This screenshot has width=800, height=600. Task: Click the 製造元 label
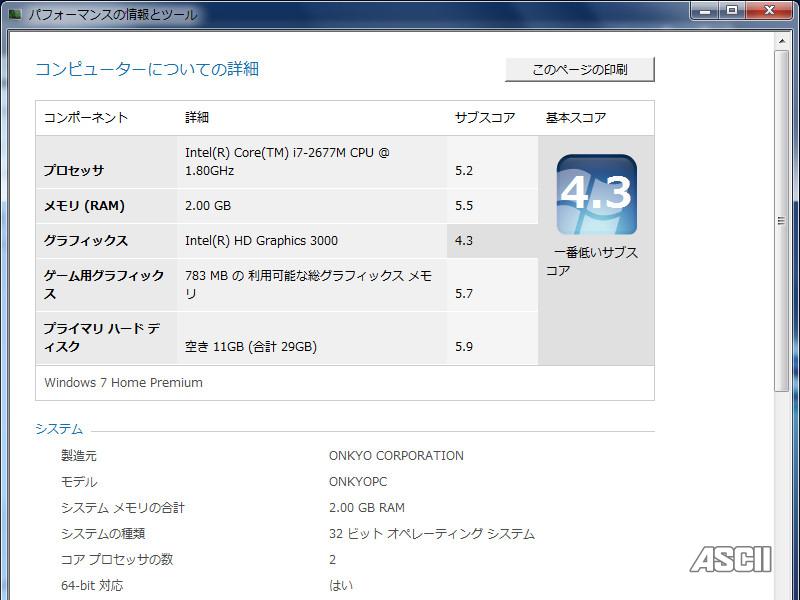(79, 456)
